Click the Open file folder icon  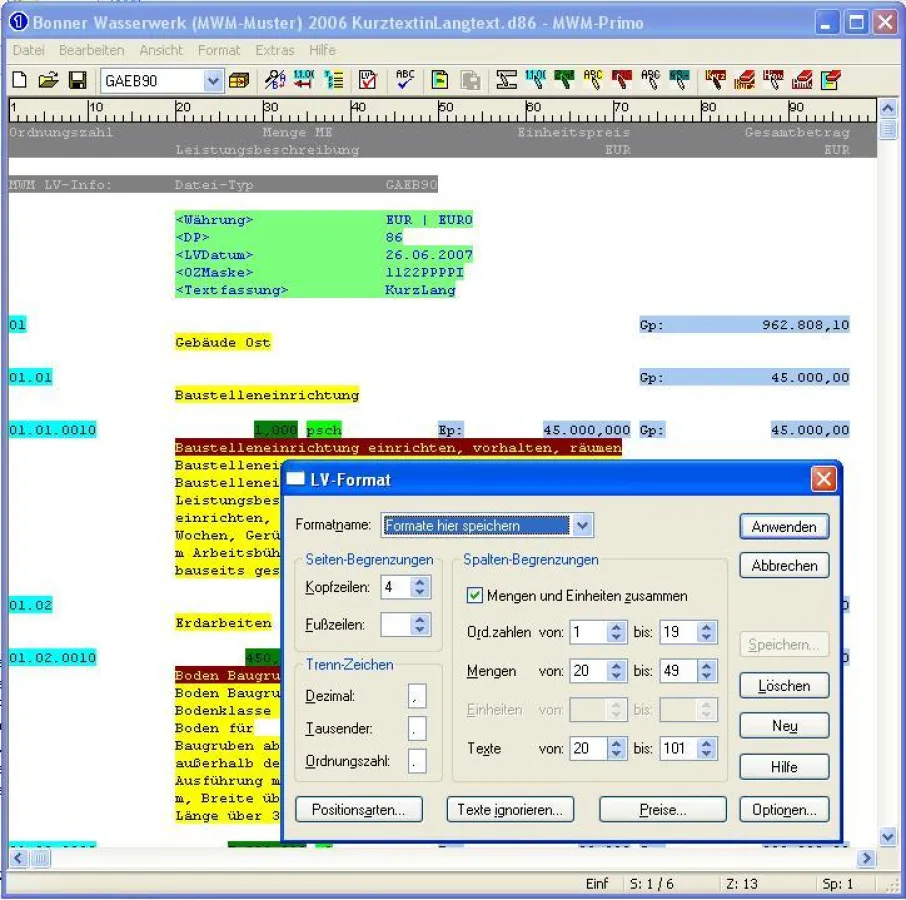click(48, 81)
